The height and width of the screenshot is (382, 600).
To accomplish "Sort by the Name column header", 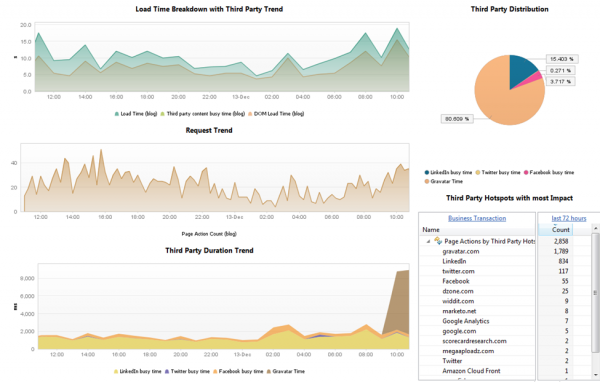I will pyautogui.click(x=431, y=230).
